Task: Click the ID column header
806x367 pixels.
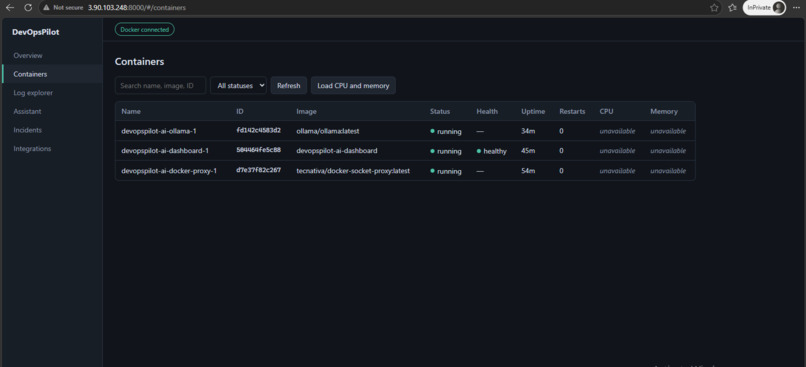Action: tap(240, 111)
